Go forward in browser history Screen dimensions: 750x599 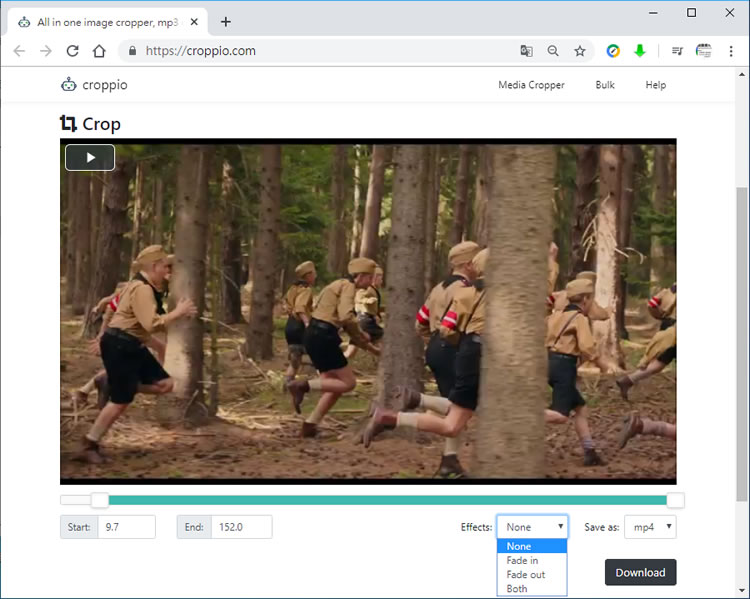(x=45, y=51)
